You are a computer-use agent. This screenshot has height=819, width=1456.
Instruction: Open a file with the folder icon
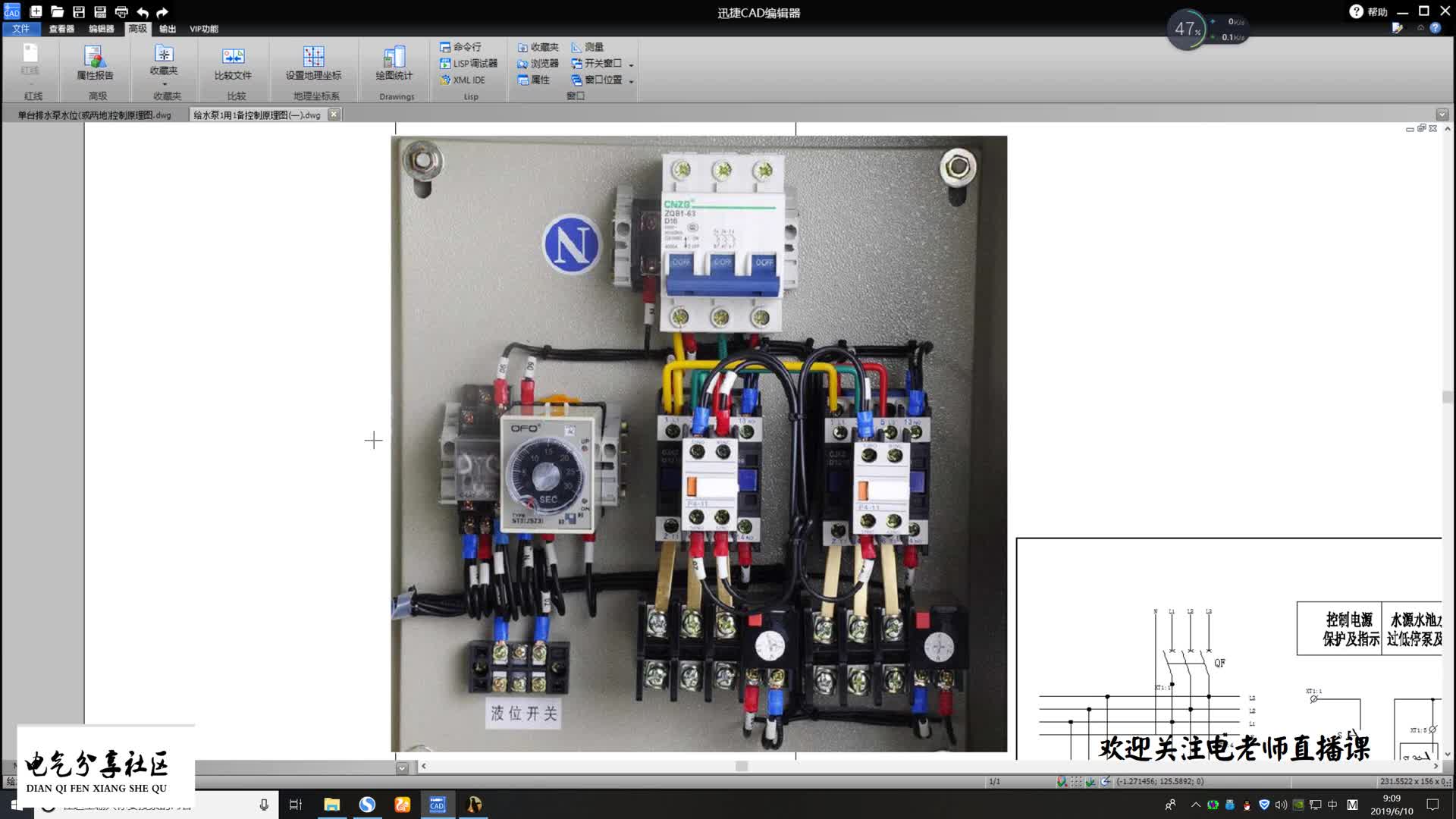pos(57,11)
